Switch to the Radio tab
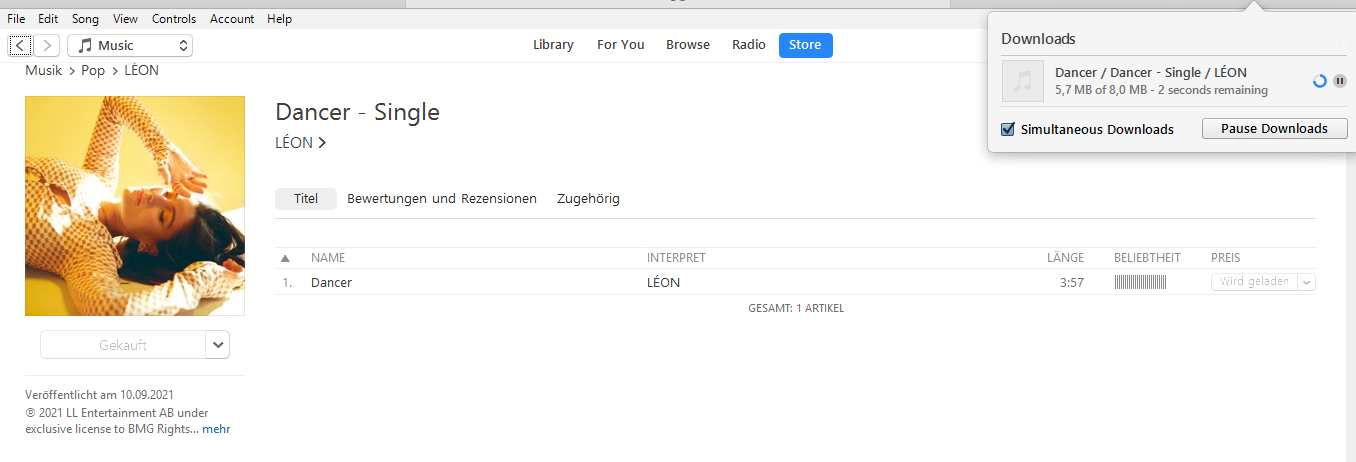This screenshot has width=1356, height=462. pyautogui.click(x=749, y=45)
